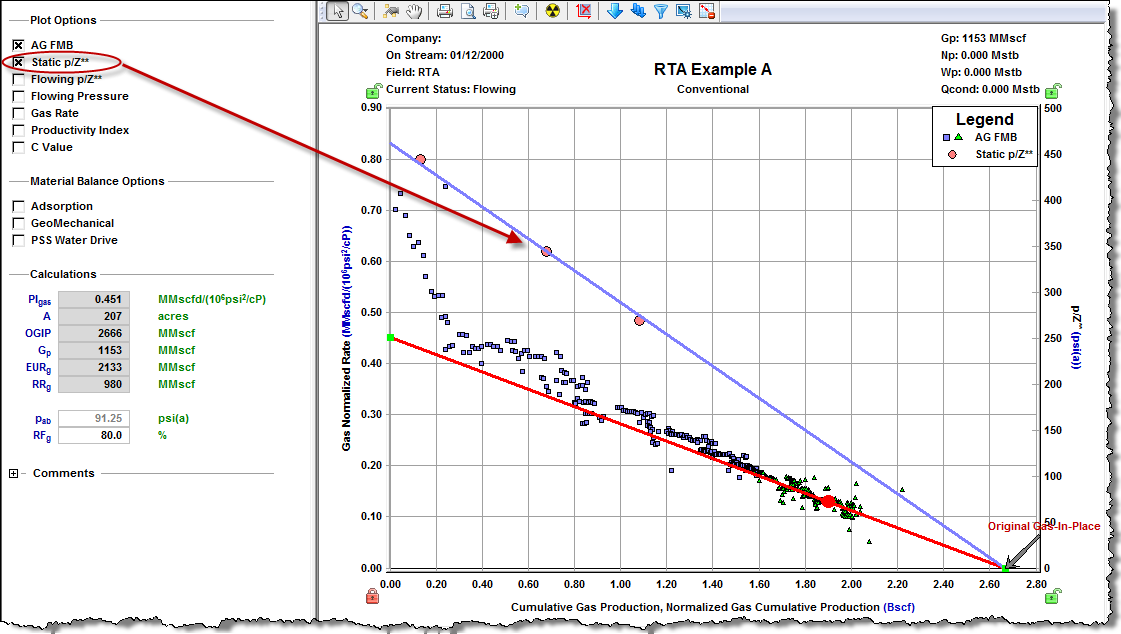Unlock the red padlock at the x-axis origin
This screenshot has height=634, width=1121.
(372, 597)
